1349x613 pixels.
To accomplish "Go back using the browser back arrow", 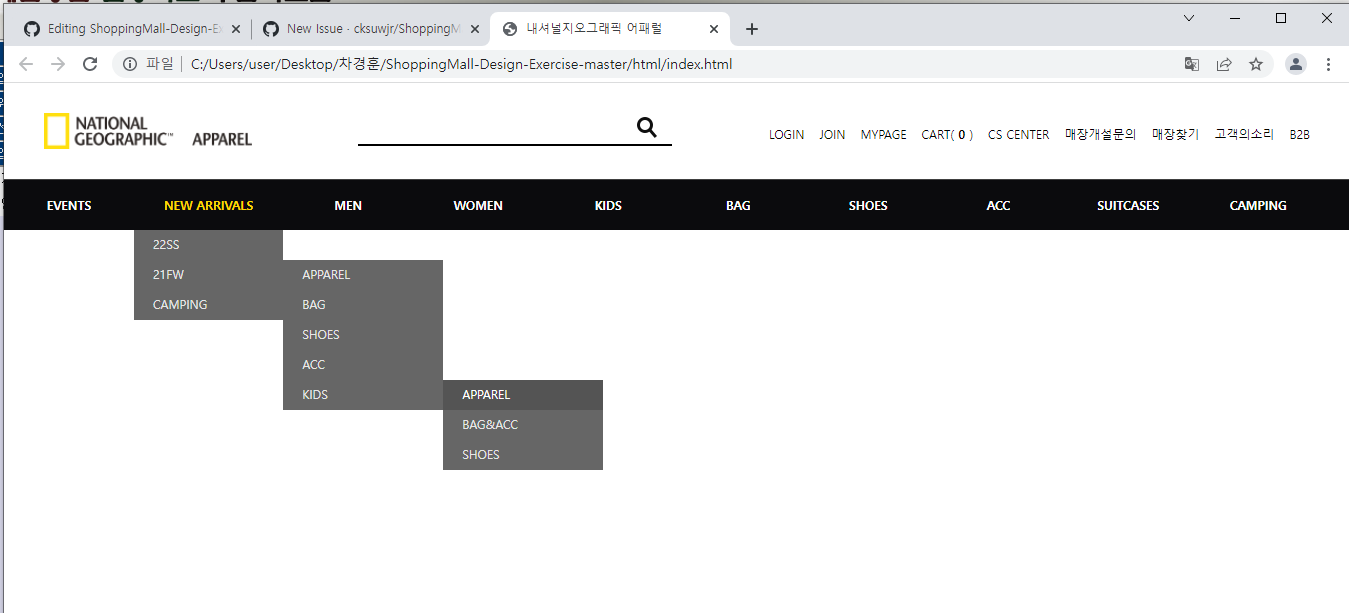I will click(25, 63).
